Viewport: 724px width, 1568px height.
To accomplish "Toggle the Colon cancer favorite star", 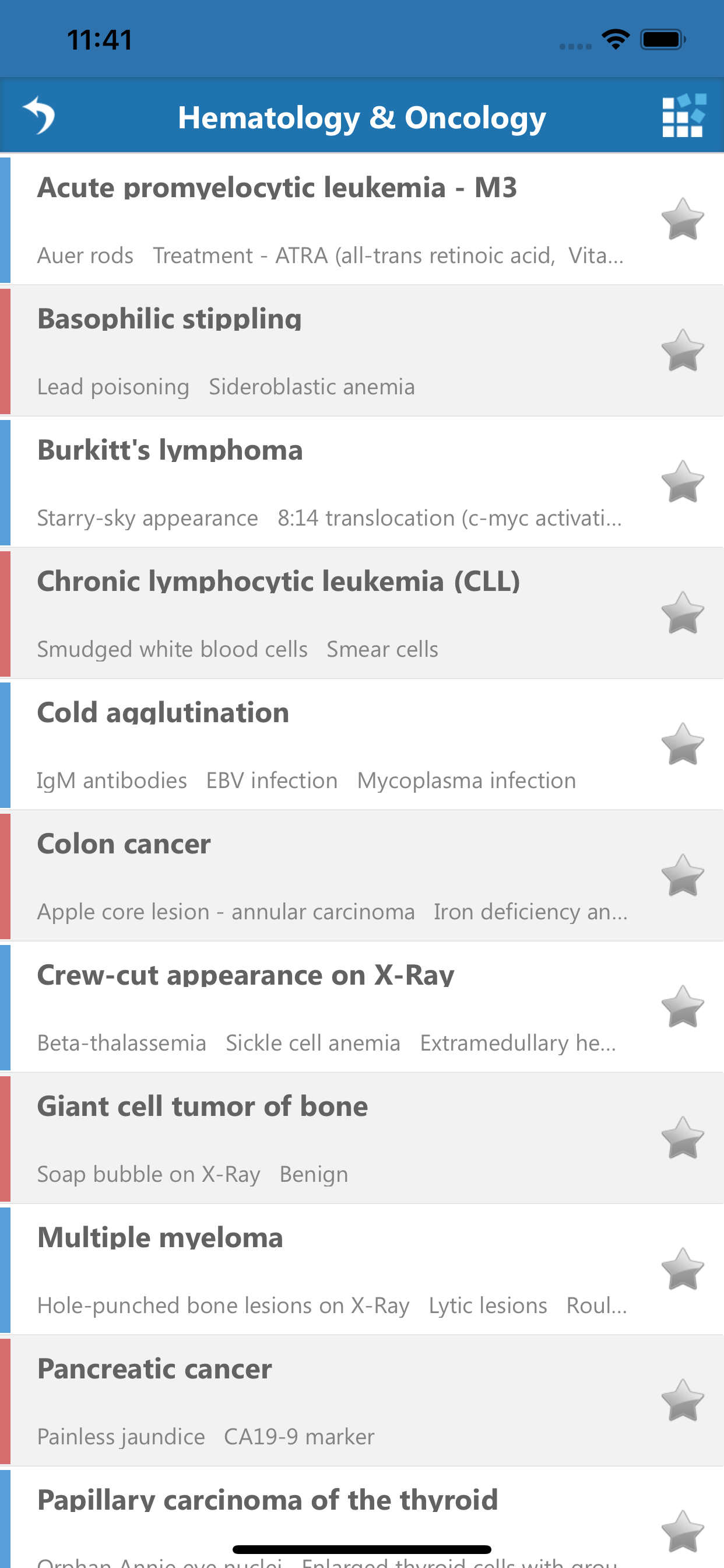I will pos(682,876).
